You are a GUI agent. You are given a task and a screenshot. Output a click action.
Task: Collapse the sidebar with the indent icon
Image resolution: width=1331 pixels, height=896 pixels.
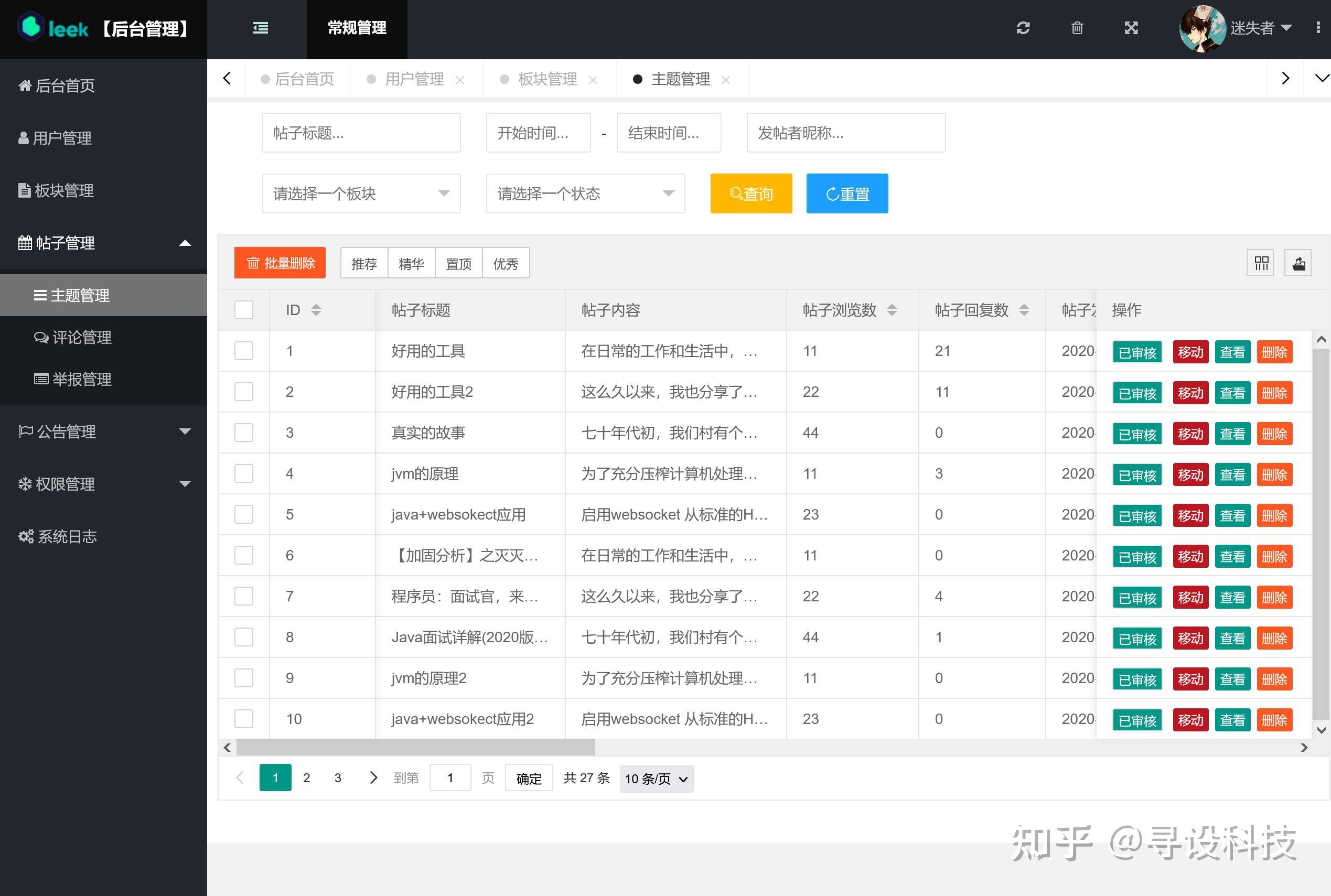[261, 27]
